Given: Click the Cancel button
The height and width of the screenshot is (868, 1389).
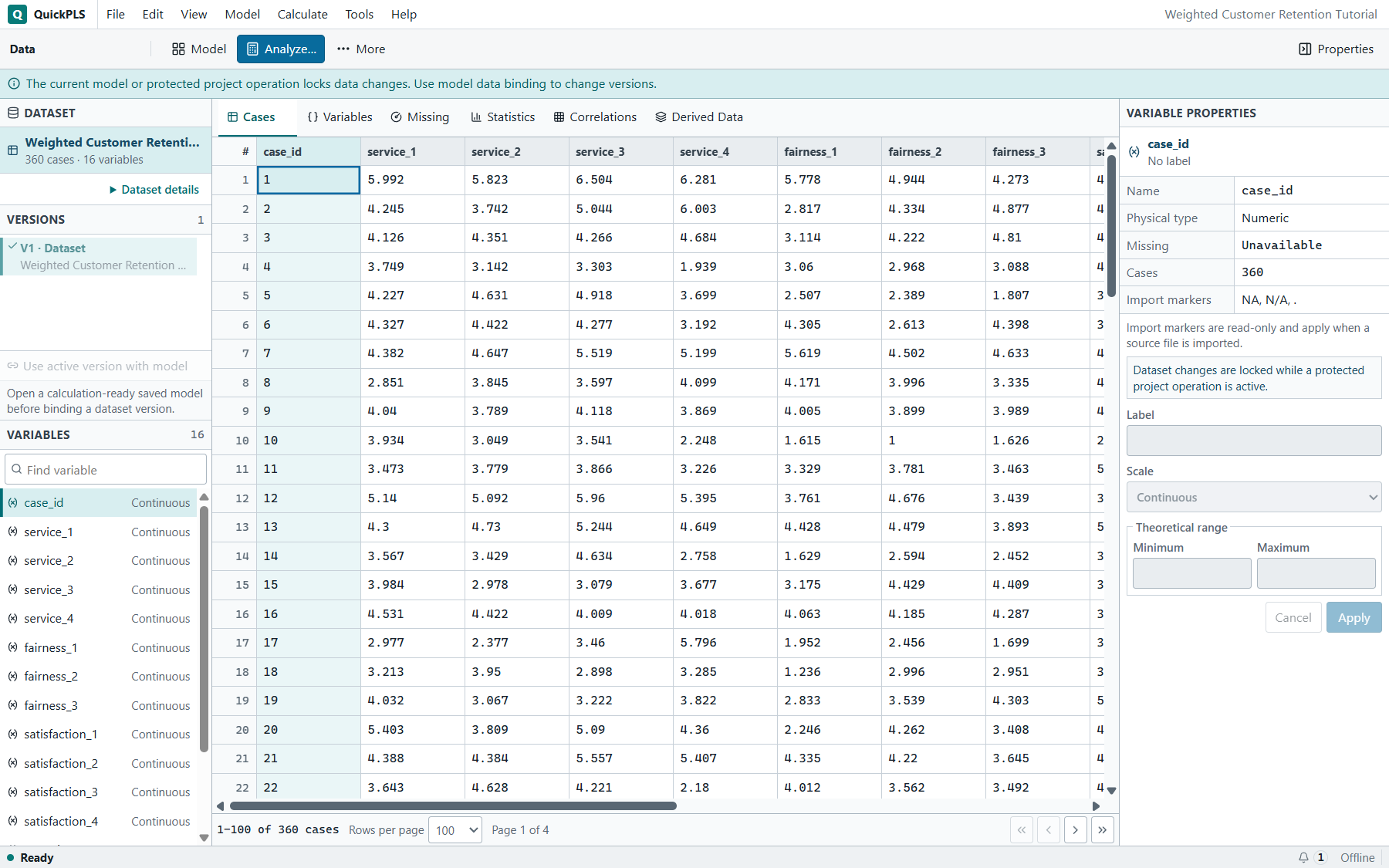Looking at the screenshot, I should [x=1293, y=617].
